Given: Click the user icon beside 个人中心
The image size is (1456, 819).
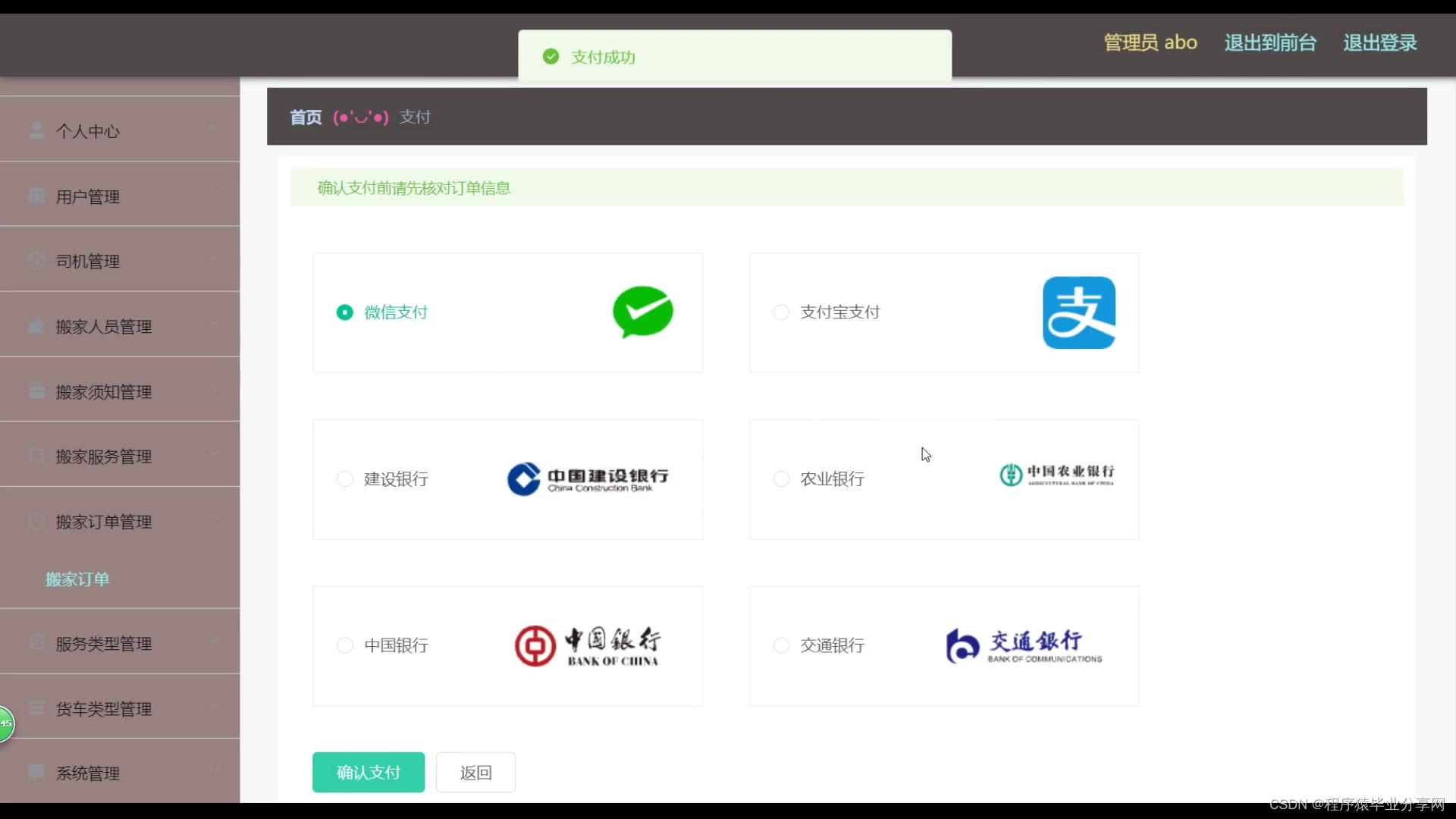Looking at the screenshot, I should coord(36,131).
